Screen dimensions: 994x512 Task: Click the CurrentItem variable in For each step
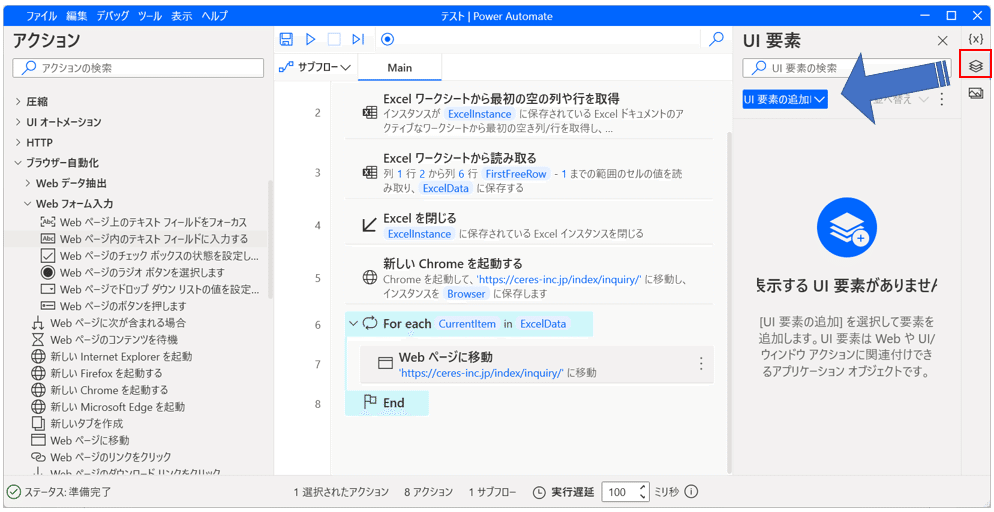(x=468, y=324)
